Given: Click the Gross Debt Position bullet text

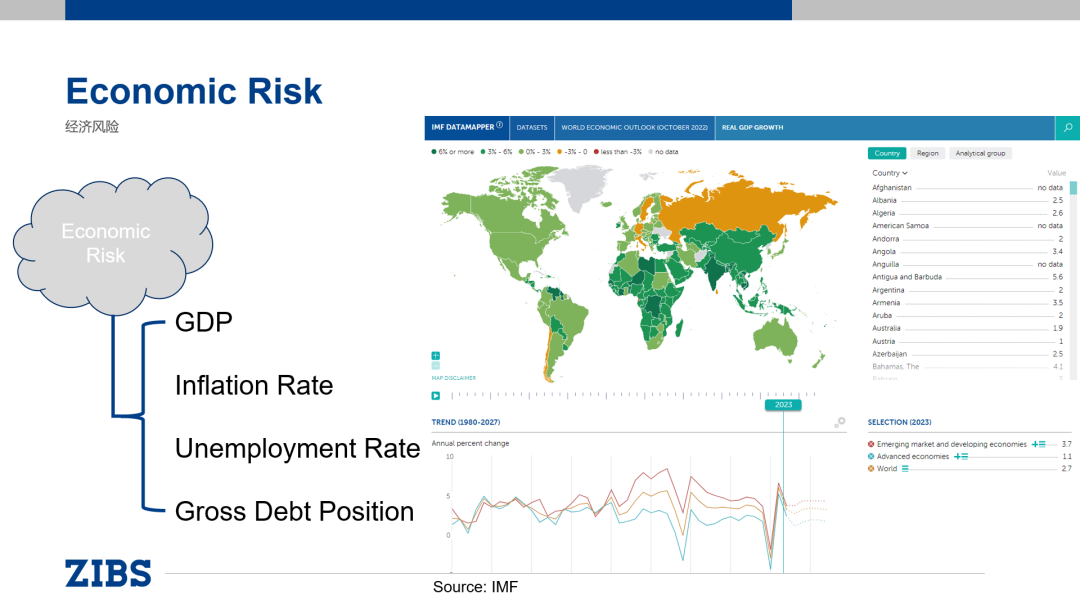Looking at the screenshot, I should pyautogui.click(x=294, y=512).
